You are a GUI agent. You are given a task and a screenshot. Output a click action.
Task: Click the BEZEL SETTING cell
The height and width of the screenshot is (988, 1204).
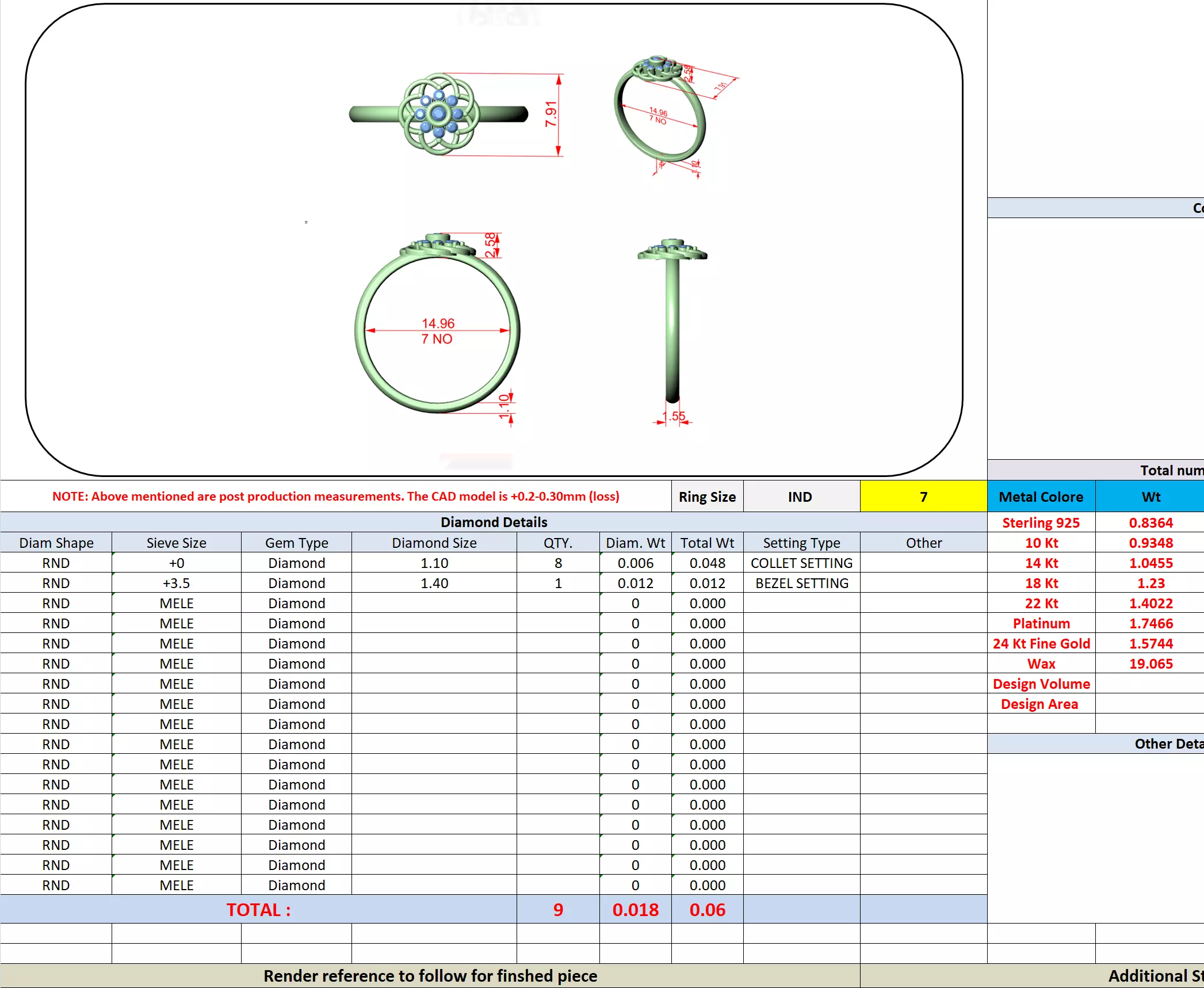click(801, 583)
